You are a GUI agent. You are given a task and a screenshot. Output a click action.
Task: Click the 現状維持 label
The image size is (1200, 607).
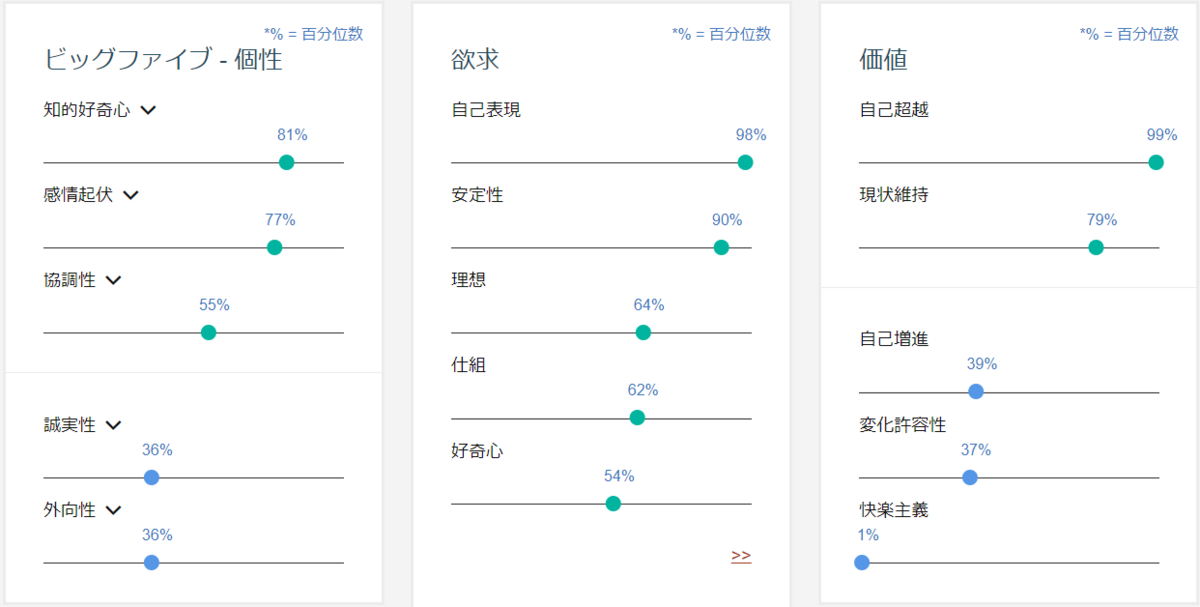point(894,195)
